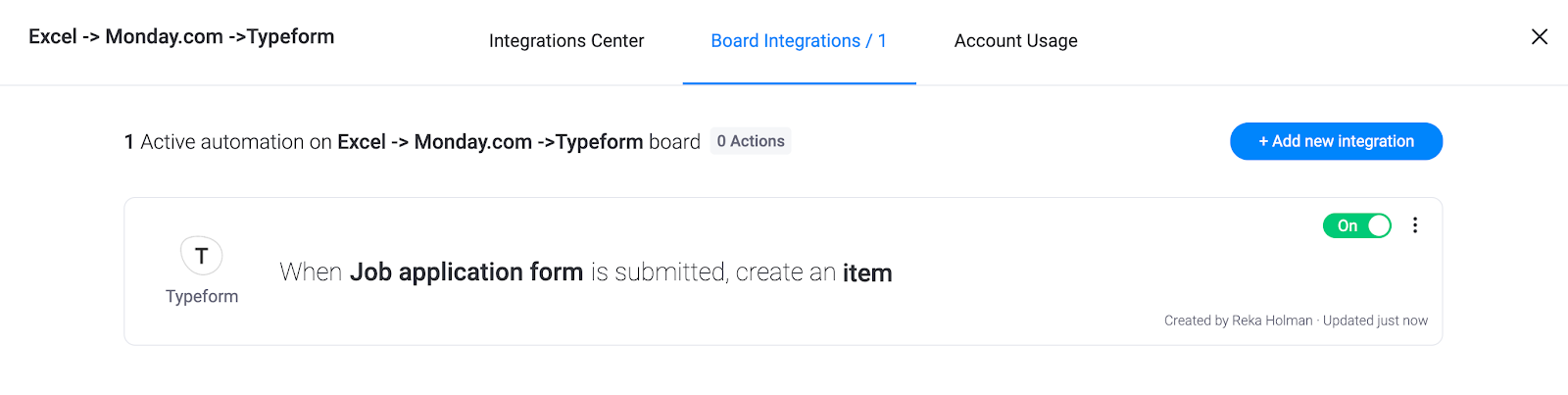Click the 0 Actions badge
The image size is (1568, 395).
[x=751, y=141]
